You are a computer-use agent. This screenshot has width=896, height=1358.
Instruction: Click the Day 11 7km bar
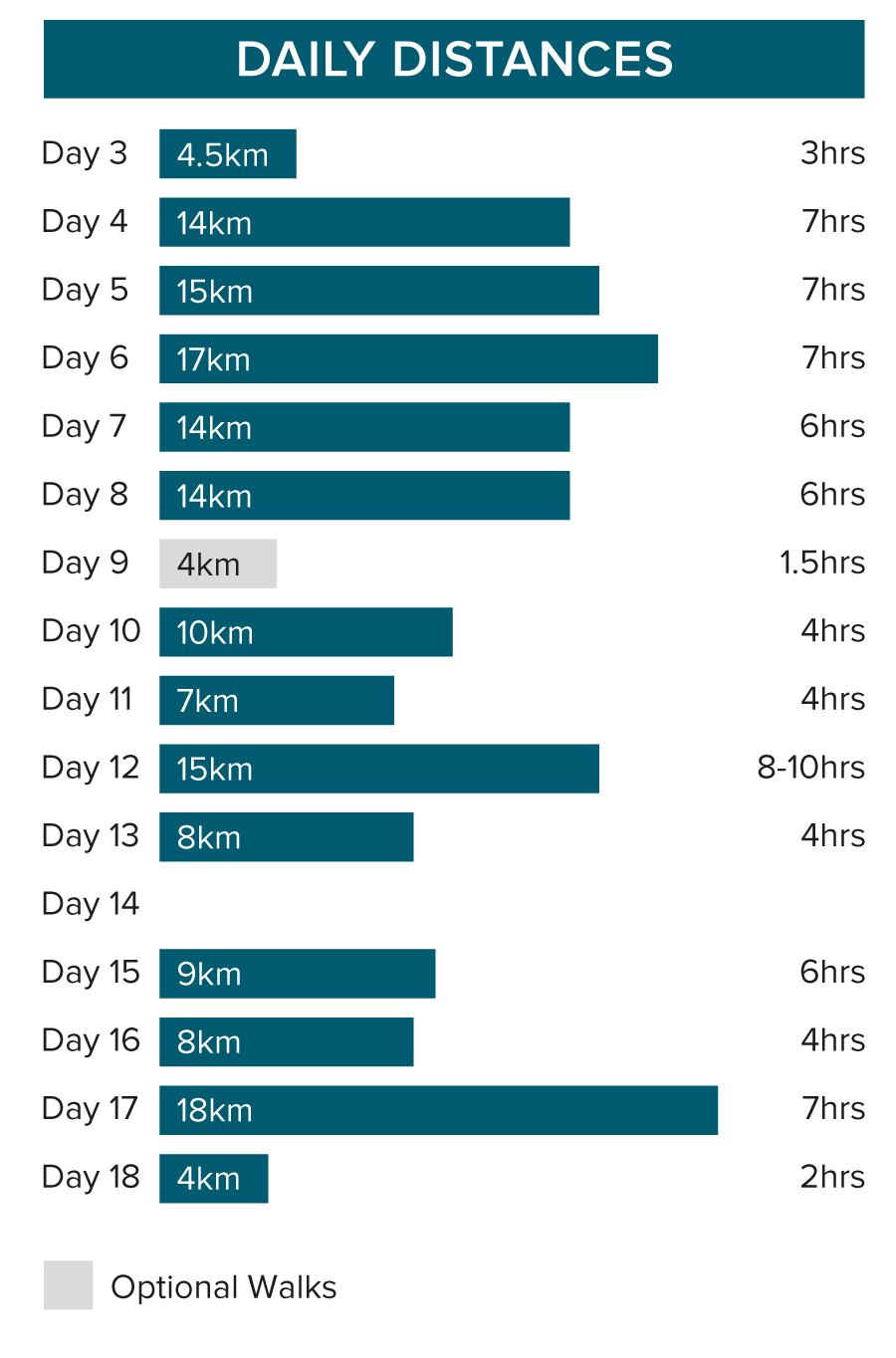(277, 700)
